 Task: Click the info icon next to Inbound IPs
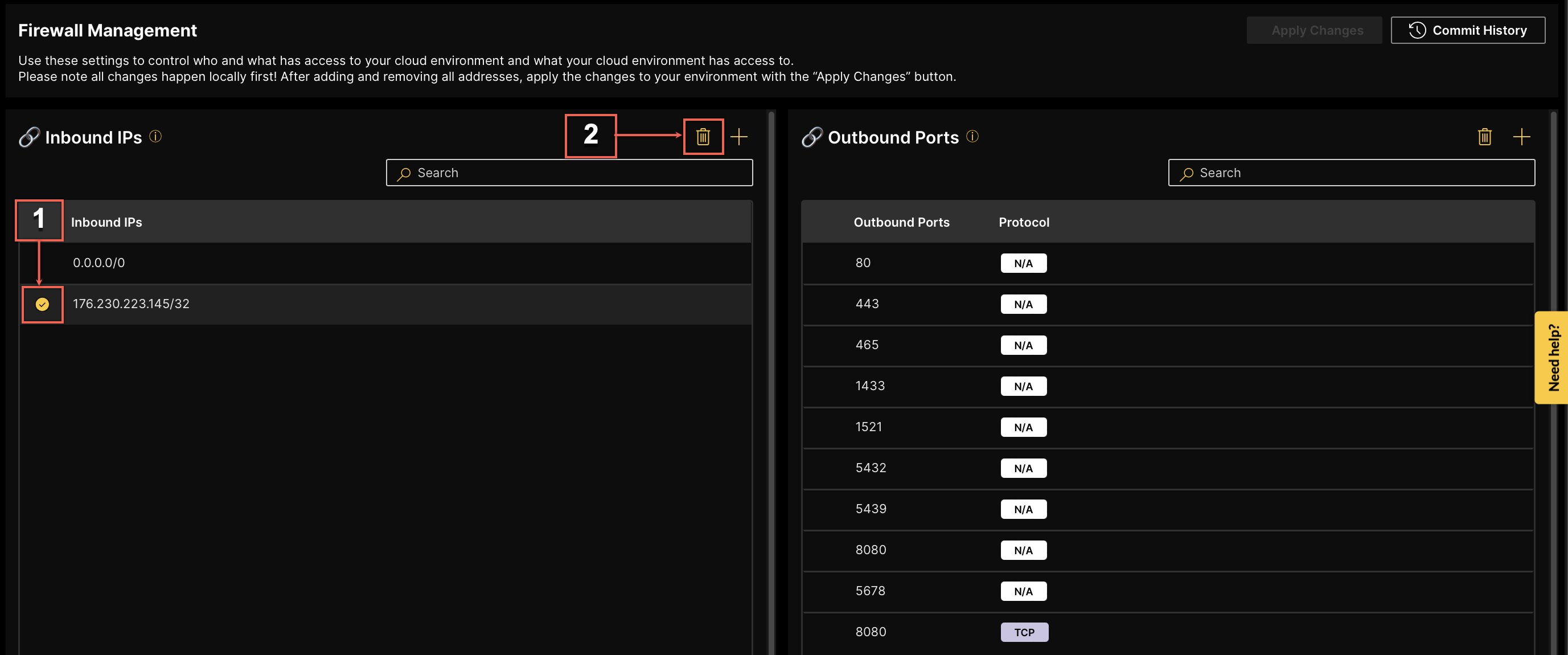[x=155, y=136]
